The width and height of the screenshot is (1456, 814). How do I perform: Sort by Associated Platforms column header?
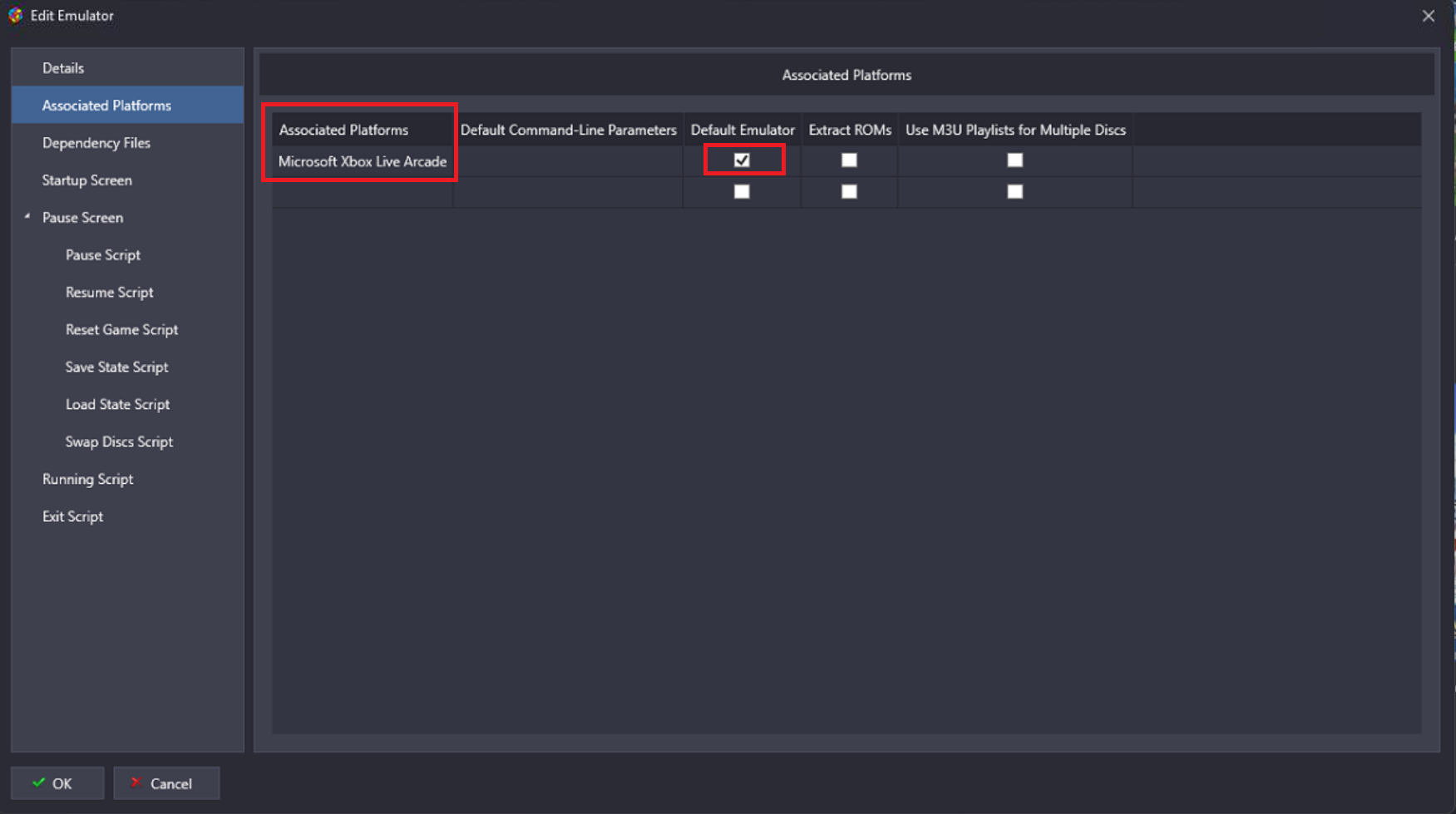pyautogui.click(x=363, y=130)
